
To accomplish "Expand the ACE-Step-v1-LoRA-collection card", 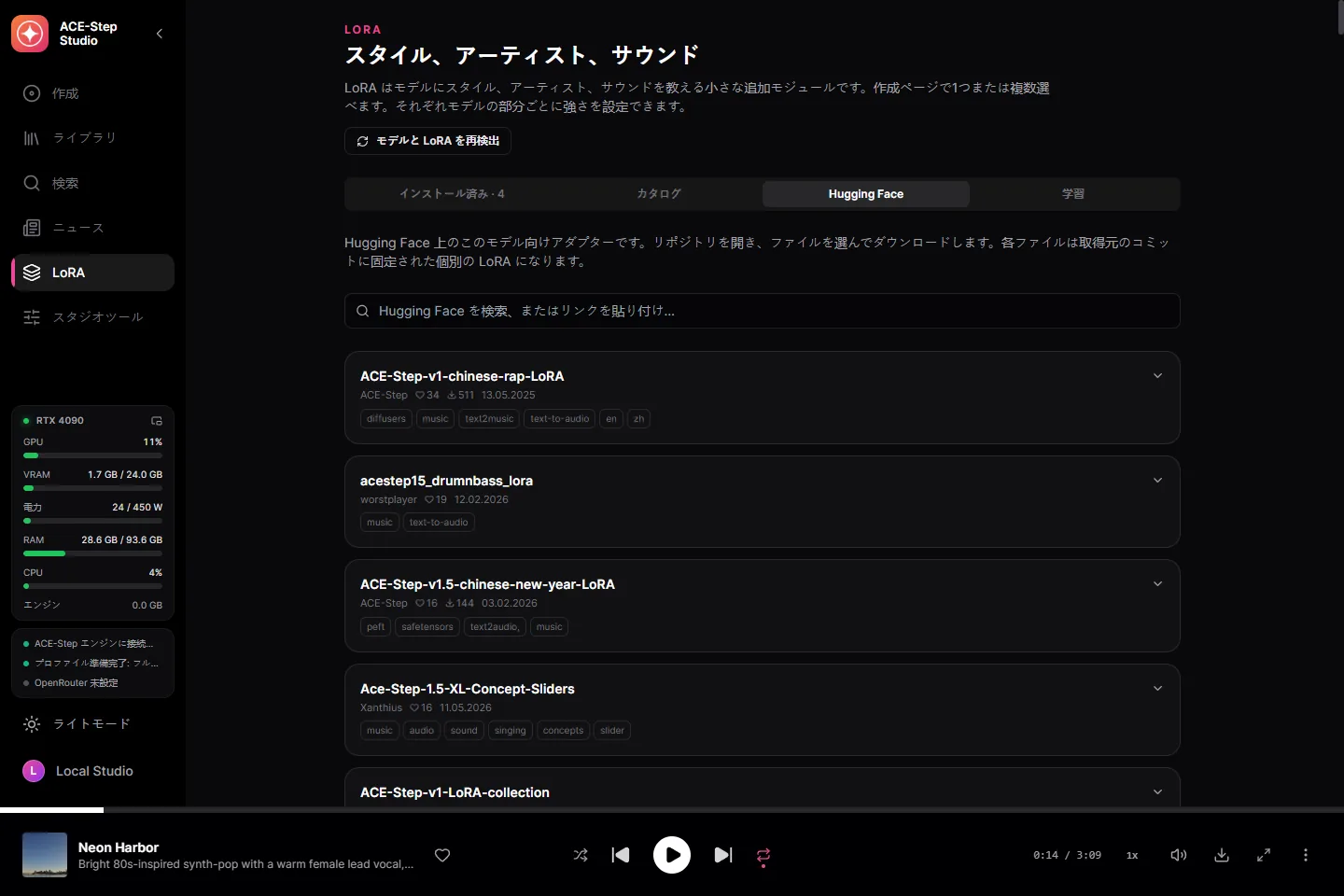I will 1157,792.
